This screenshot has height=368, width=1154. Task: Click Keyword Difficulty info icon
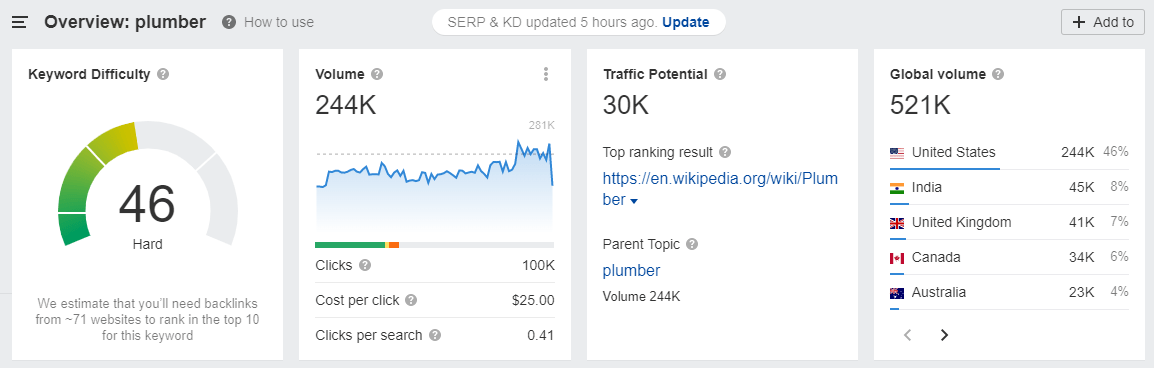pos(163,74)
